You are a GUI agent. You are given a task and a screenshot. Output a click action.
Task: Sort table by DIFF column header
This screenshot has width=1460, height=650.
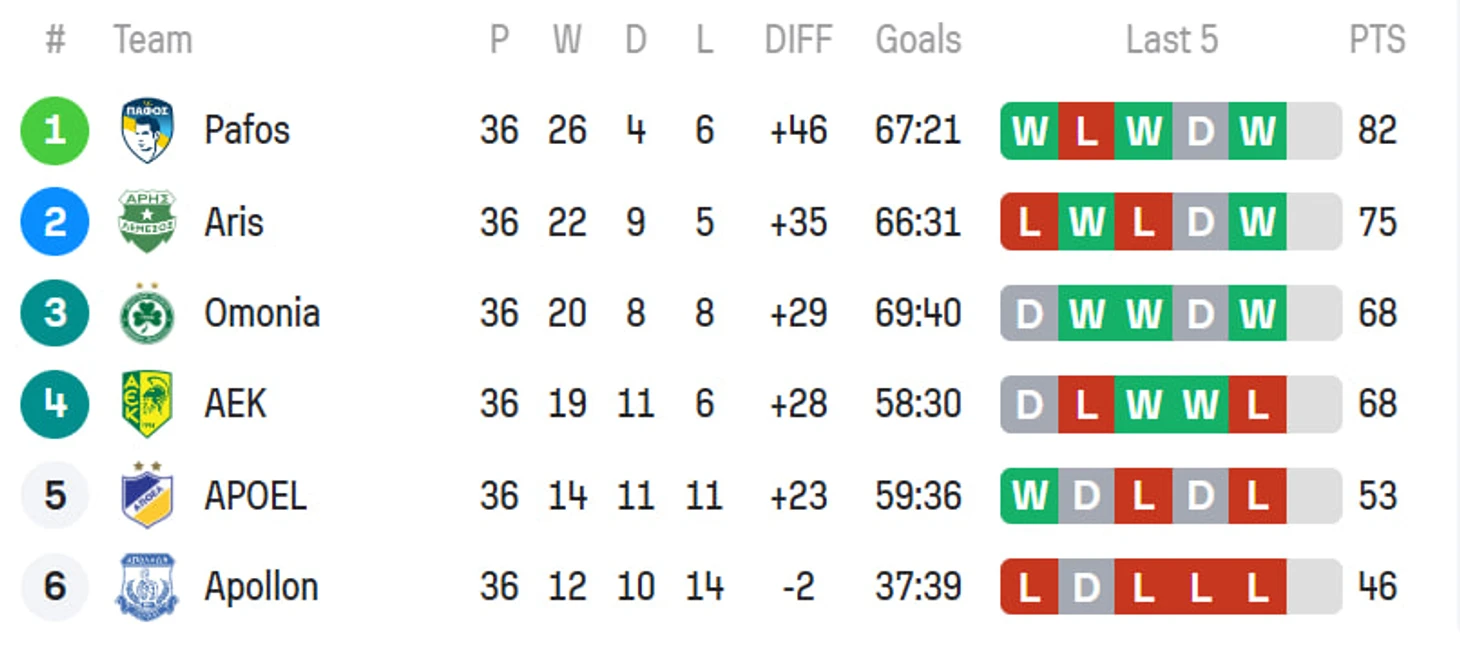click(x=798, y=40)
